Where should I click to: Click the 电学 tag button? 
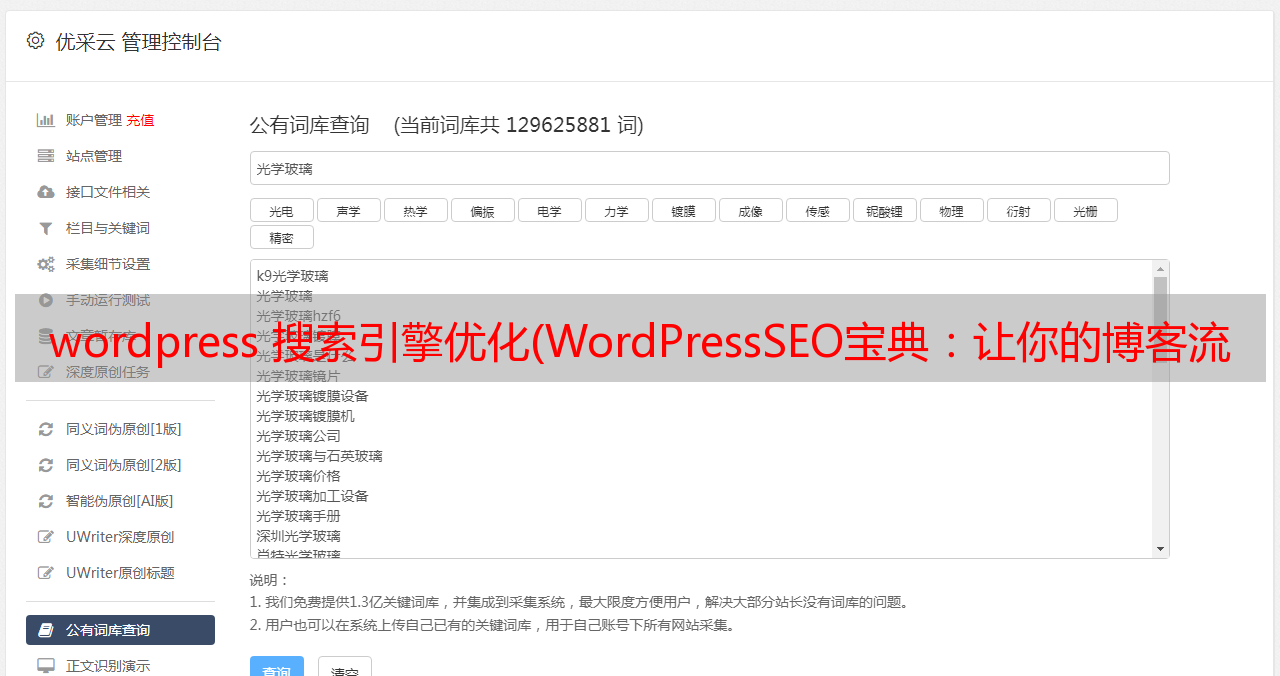[x=550, y=210]
